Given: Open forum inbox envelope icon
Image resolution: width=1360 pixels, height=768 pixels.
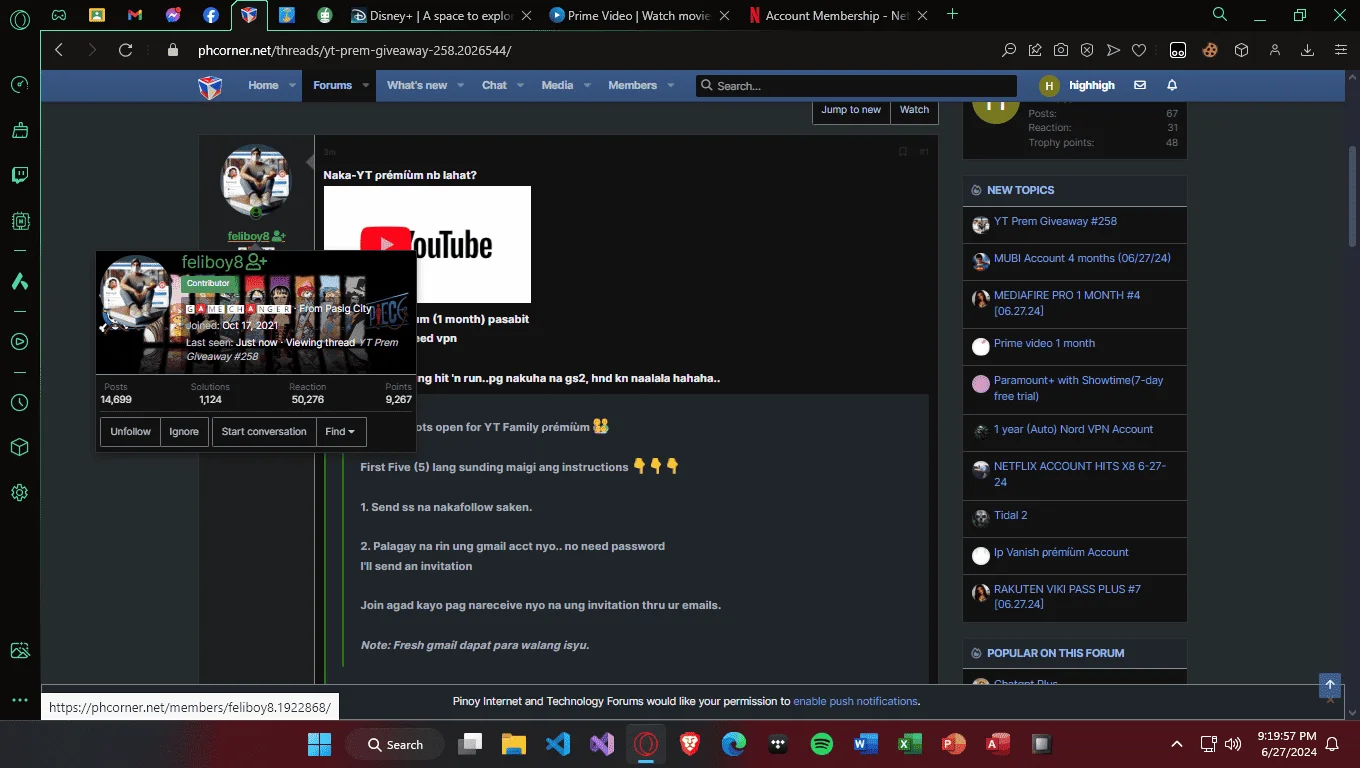Looking at the screenshot, I should coord(1140,85).
